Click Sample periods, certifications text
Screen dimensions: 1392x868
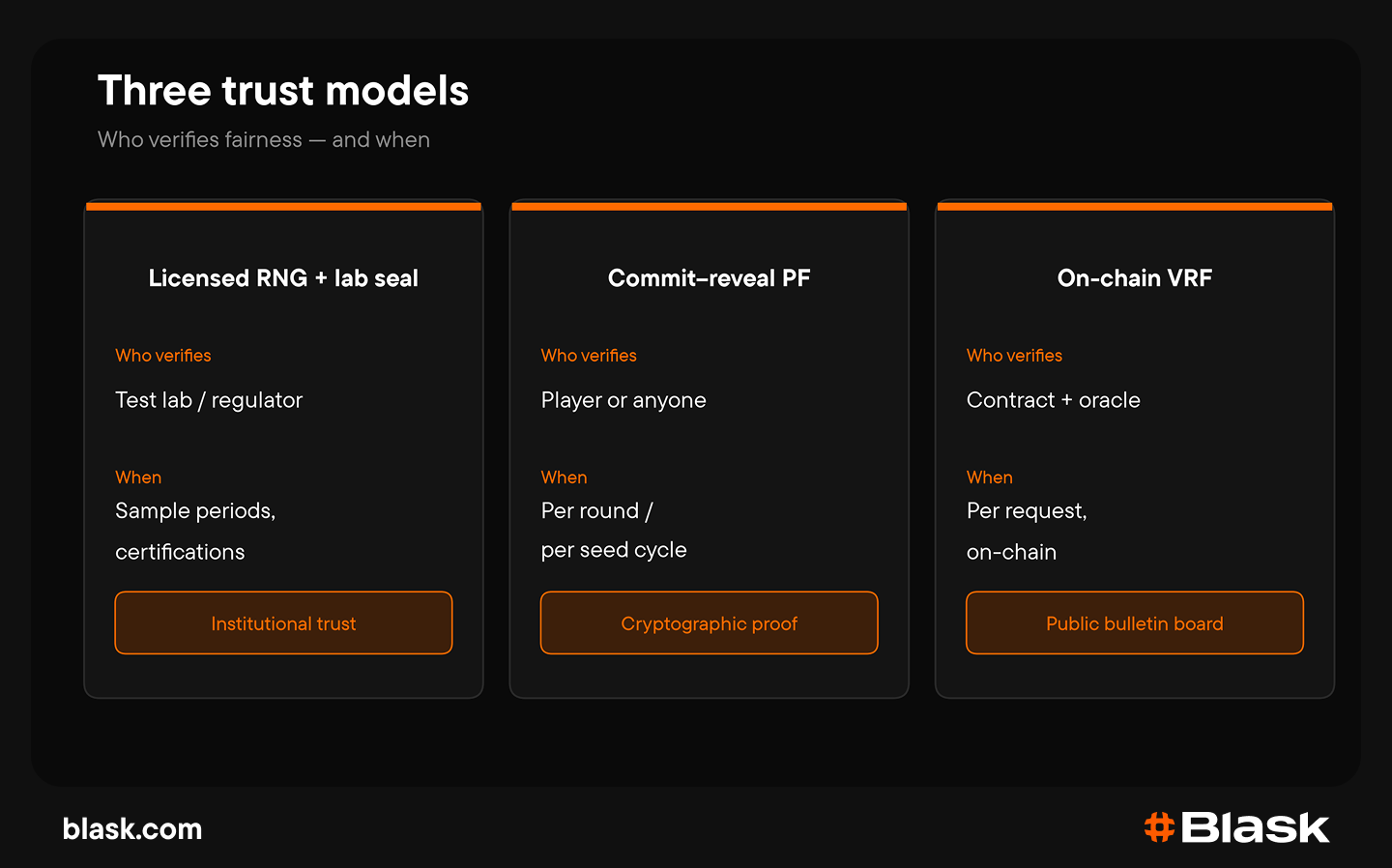coord(195,531)
